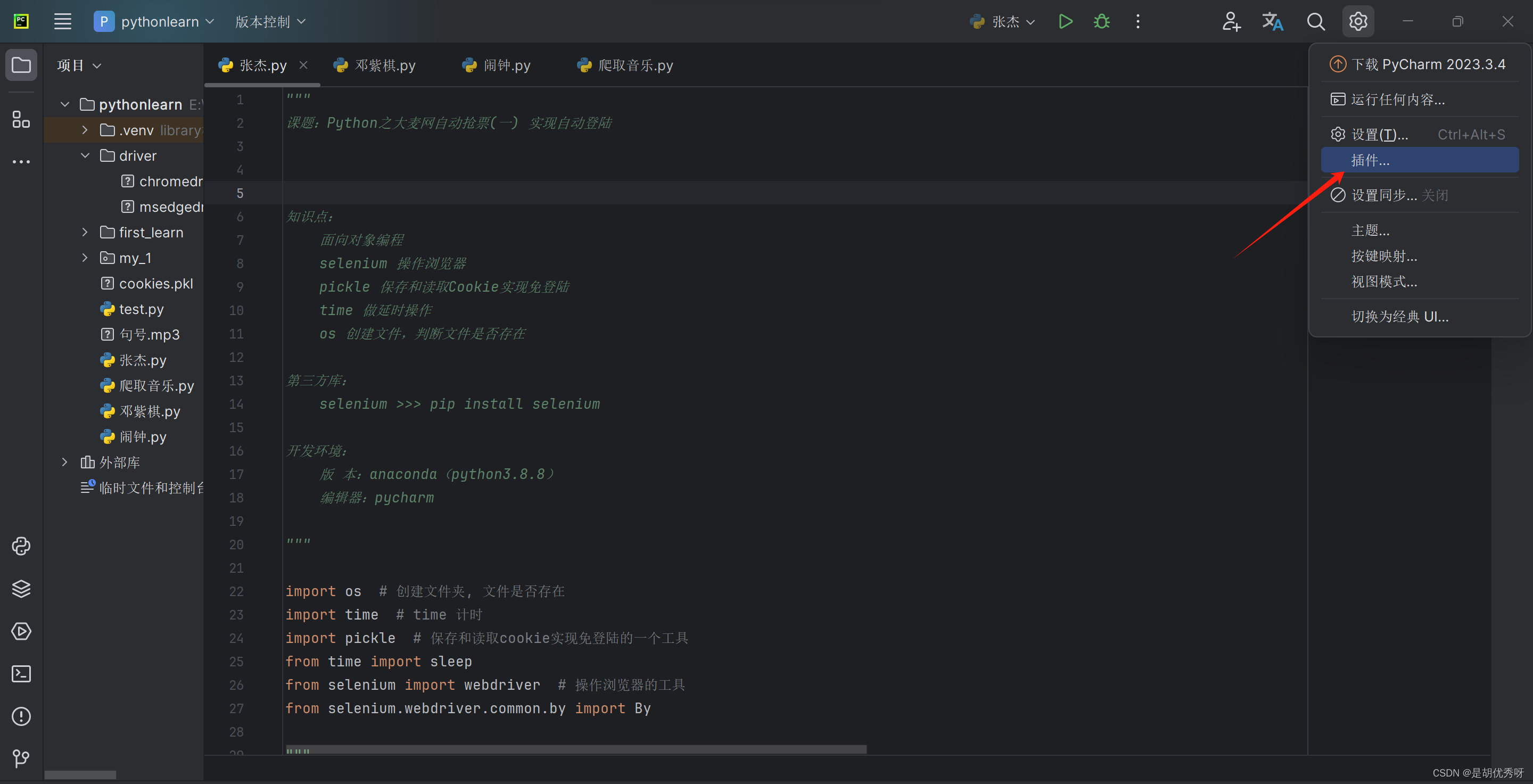Open the Structure tool window icon
The height and width of the screenshot is (784, 1533).
21,120
